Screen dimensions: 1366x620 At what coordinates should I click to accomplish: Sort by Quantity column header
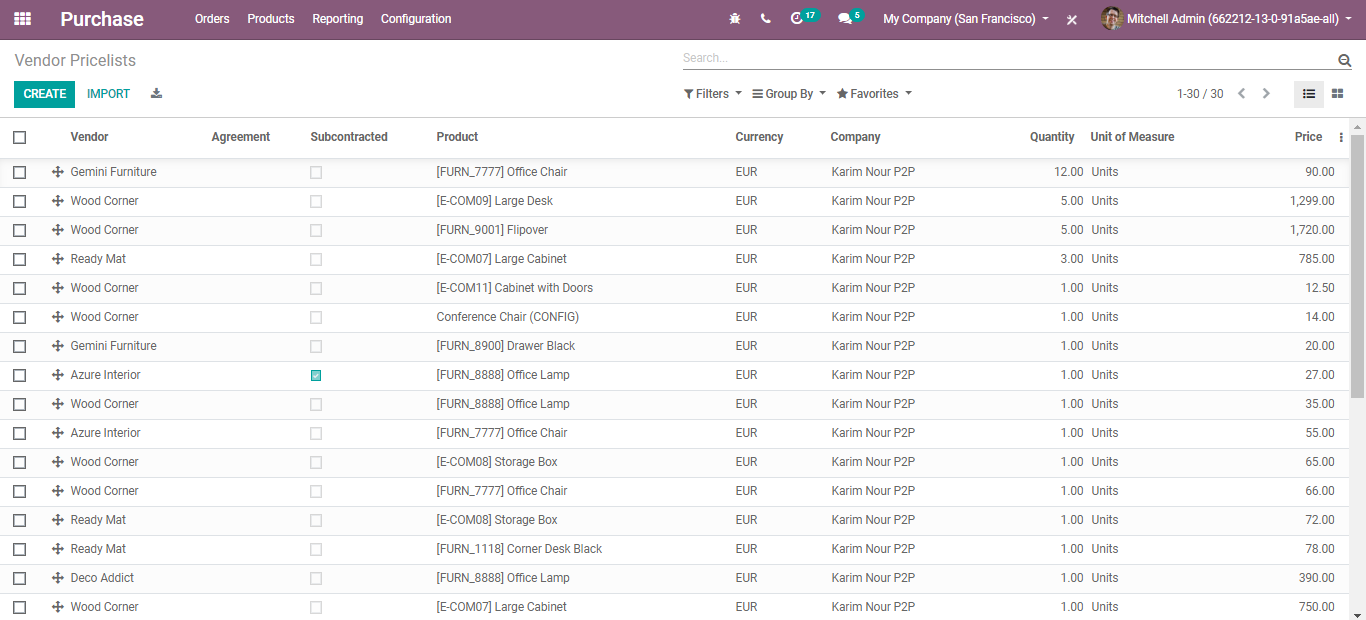click(x=1052, y=137)
